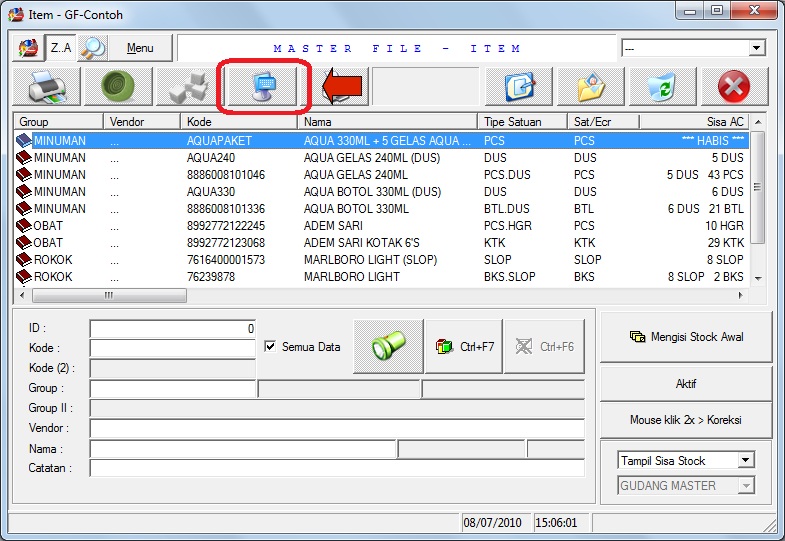
Task: Click the Ctrl+F6 button
Action: (x=544, y=346)
